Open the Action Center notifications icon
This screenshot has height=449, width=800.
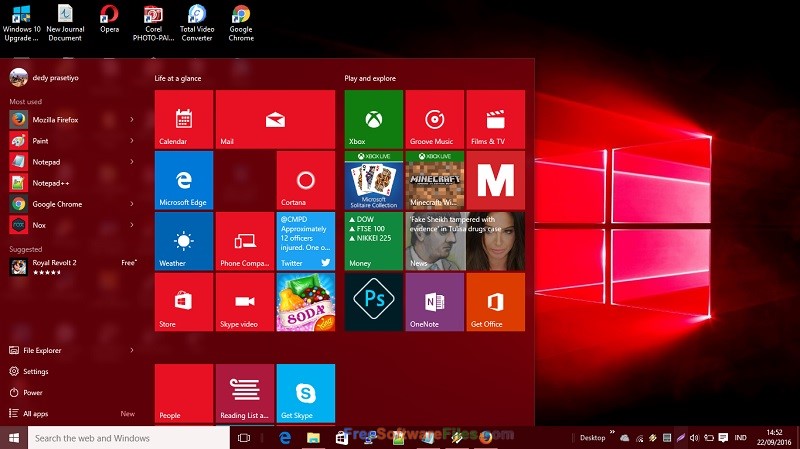pyautogui.click(x=723, y=438)
